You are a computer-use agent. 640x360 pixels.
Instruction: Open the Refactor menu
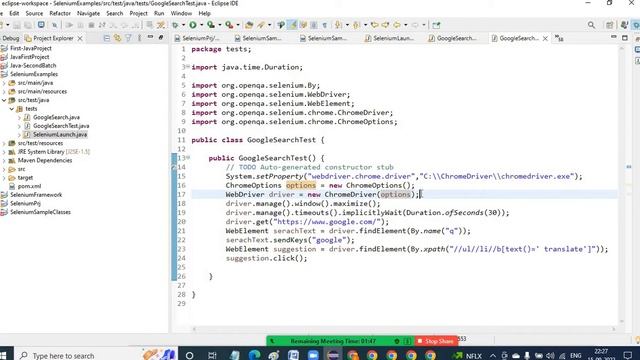[60, 13]
